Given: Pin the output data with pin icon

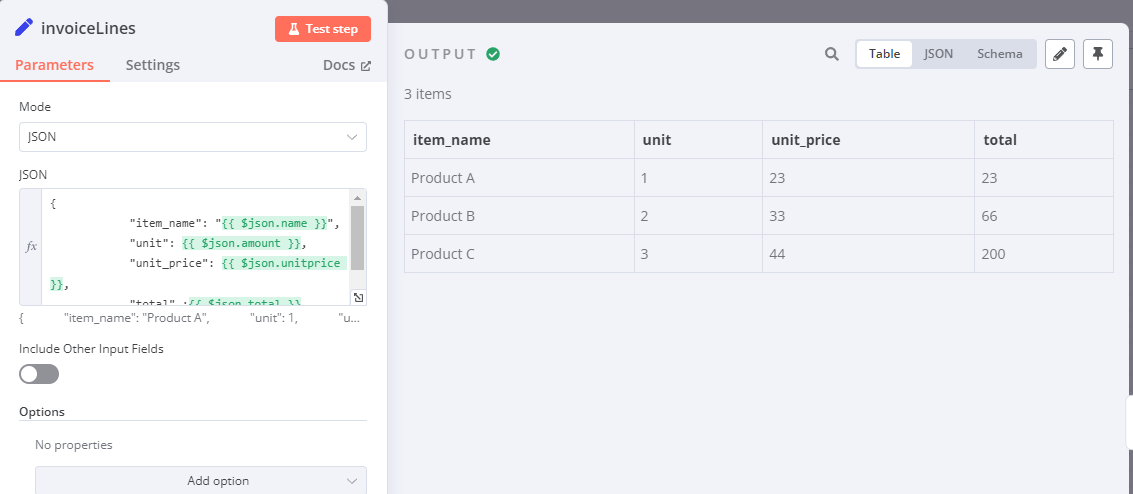Looking at the screenshot, I should click(1098, 54).
